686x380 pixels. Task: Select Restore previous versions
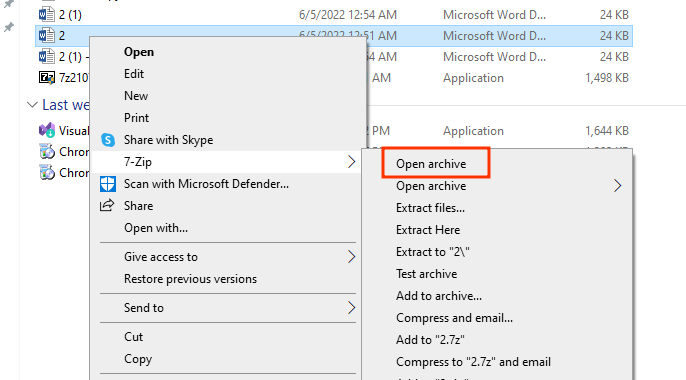pos(190,279)
